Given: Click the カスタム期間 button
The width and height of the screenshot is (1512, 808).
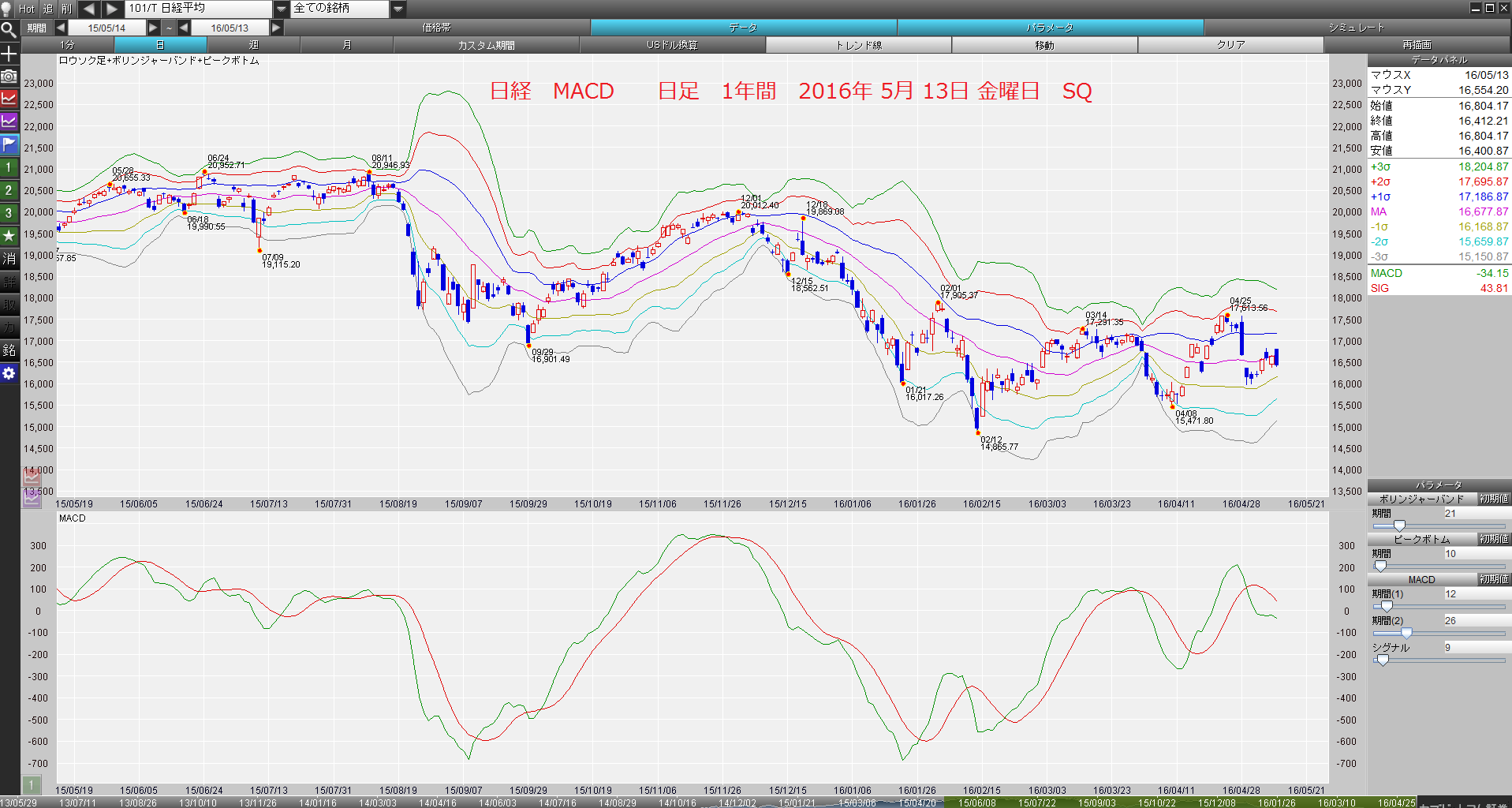Looking at the screenshot, I should point(487,45).
